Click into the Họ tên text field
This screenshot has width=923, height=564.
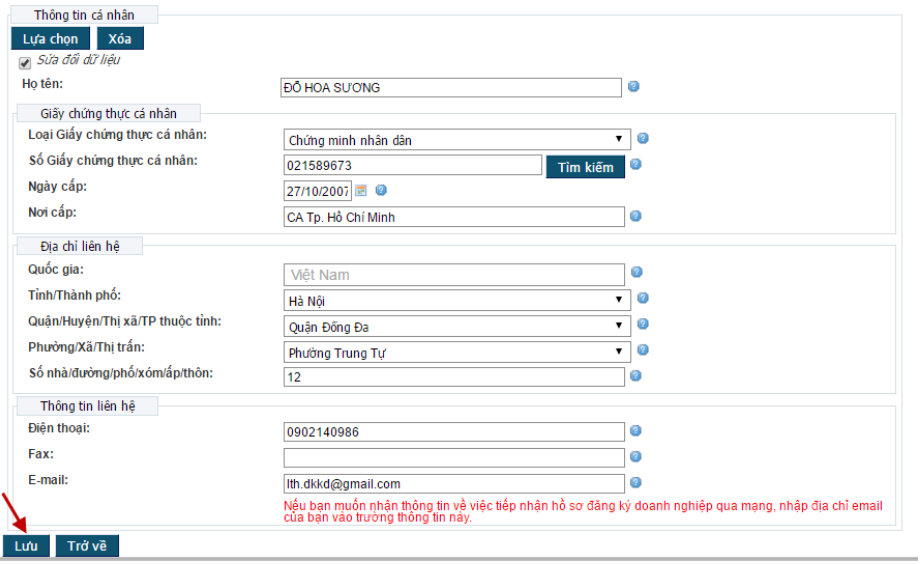pos(451,88)
